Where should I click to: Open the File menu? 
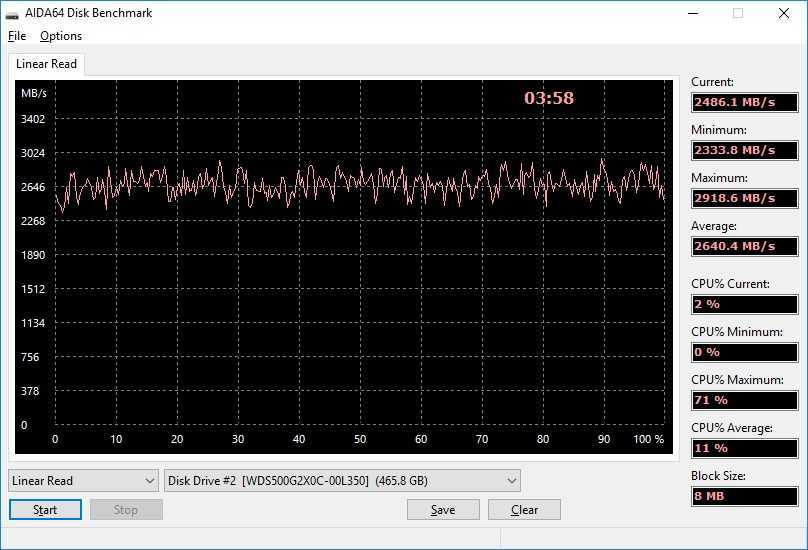point(17,36)
